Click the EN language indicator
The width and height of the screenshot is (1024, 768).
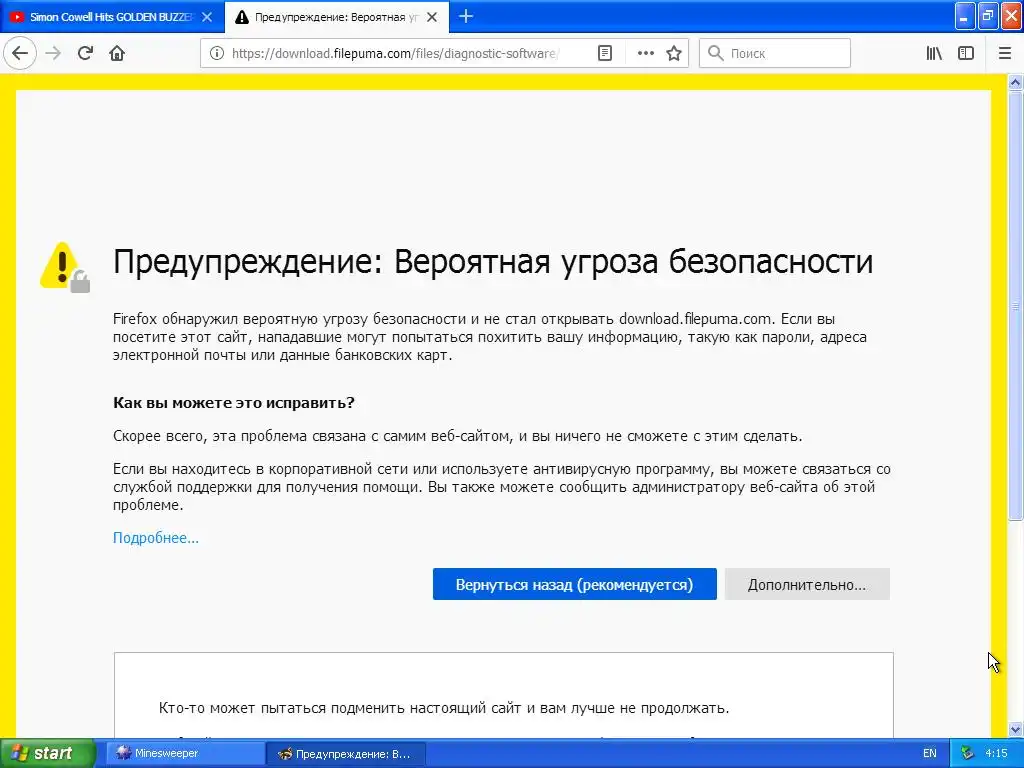930,754
